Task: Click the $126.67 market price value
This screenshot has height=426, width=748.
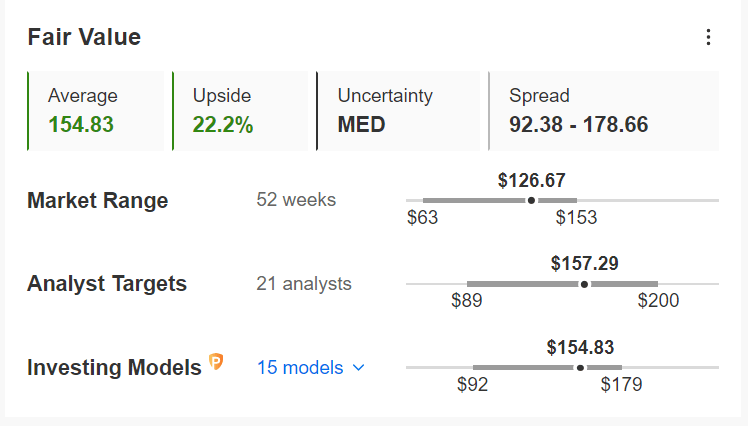Action: coord(531,180)
